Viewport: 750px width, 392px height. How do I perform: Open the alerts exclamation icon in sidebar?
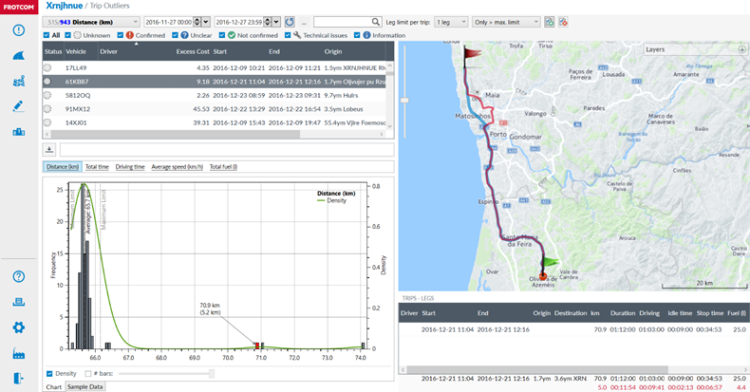(19, 30)
